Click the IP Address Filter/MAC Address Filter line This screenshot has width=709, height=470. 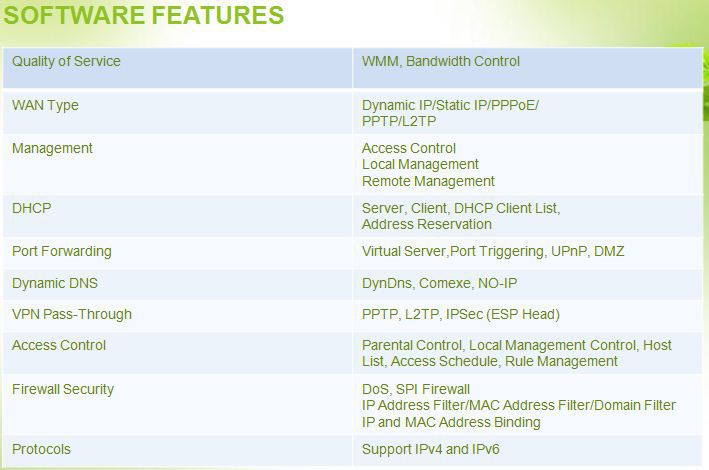(x=519, y=405)
